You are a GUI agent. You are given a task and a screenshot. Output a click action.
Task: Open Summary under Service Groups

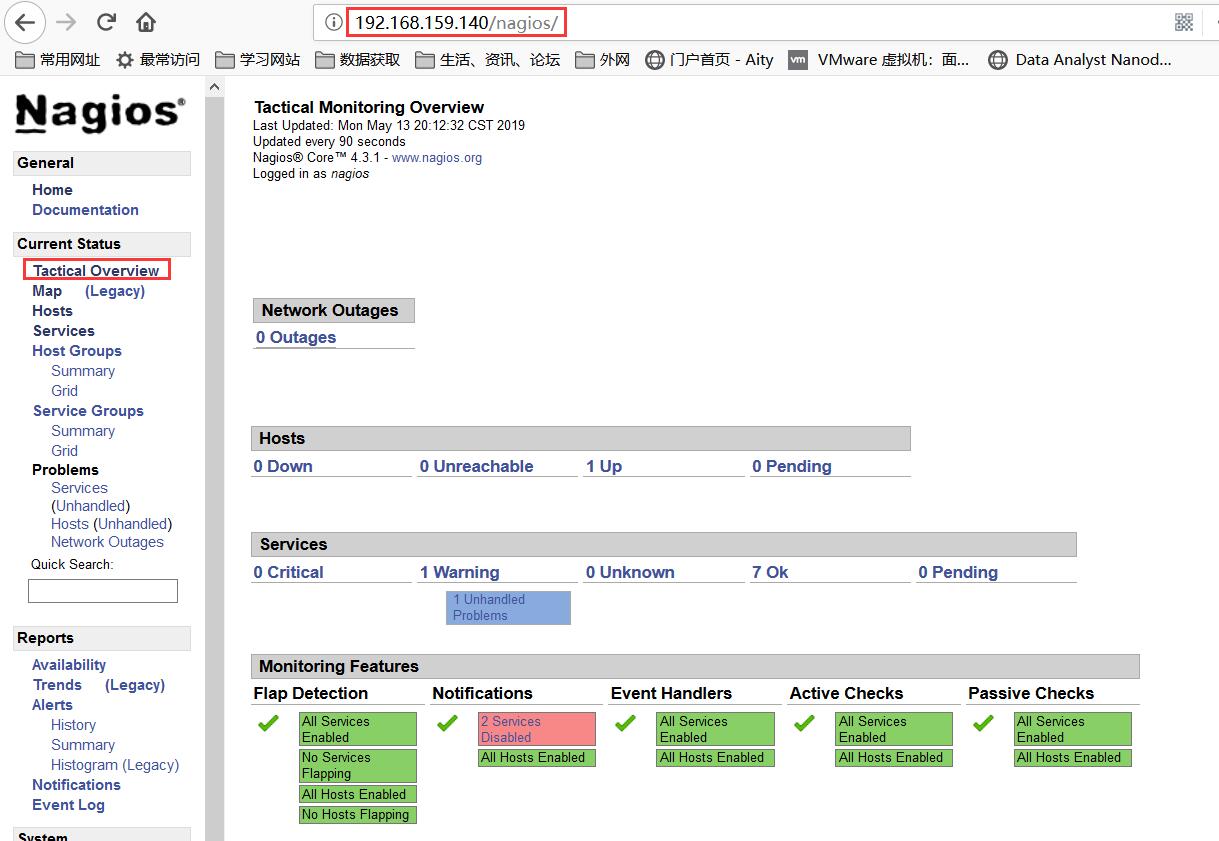click(83, 431)
